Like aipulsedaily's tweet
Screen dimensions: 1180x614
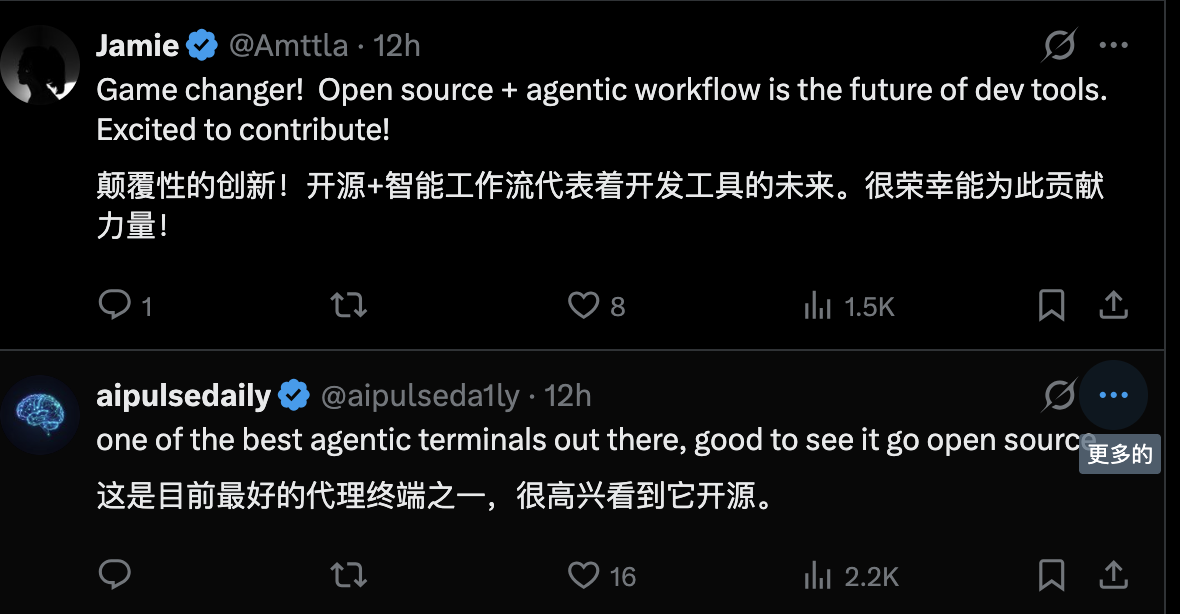(x=583, y=575)
